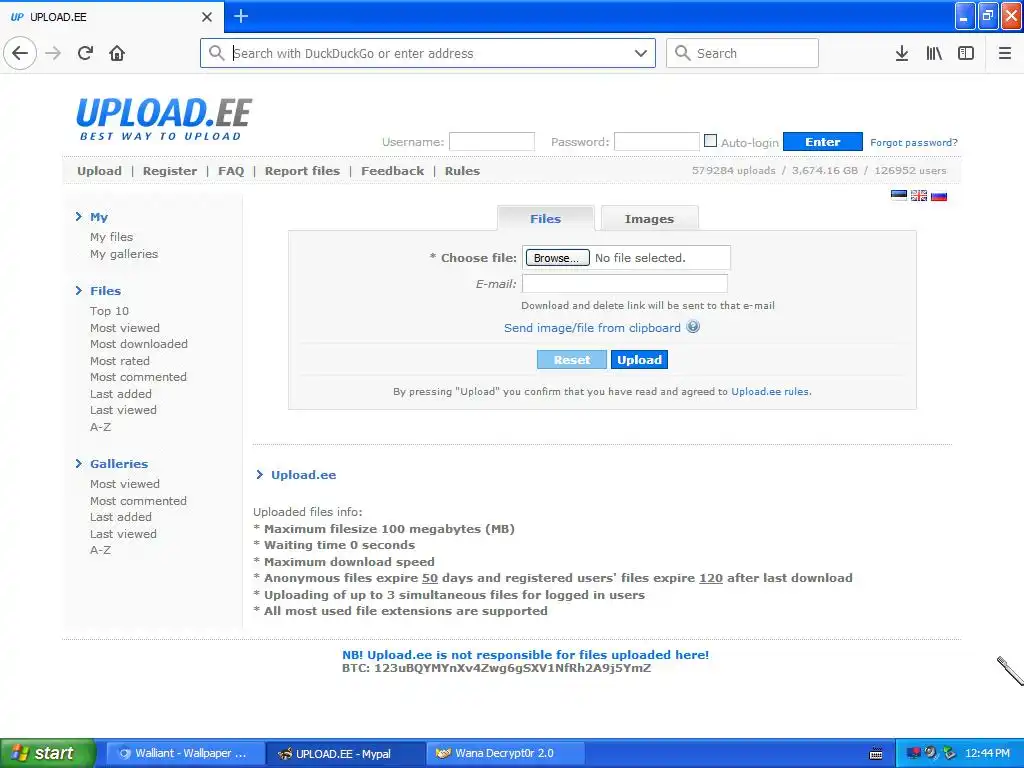Reload the page with the refresh icon

(85, 53)
